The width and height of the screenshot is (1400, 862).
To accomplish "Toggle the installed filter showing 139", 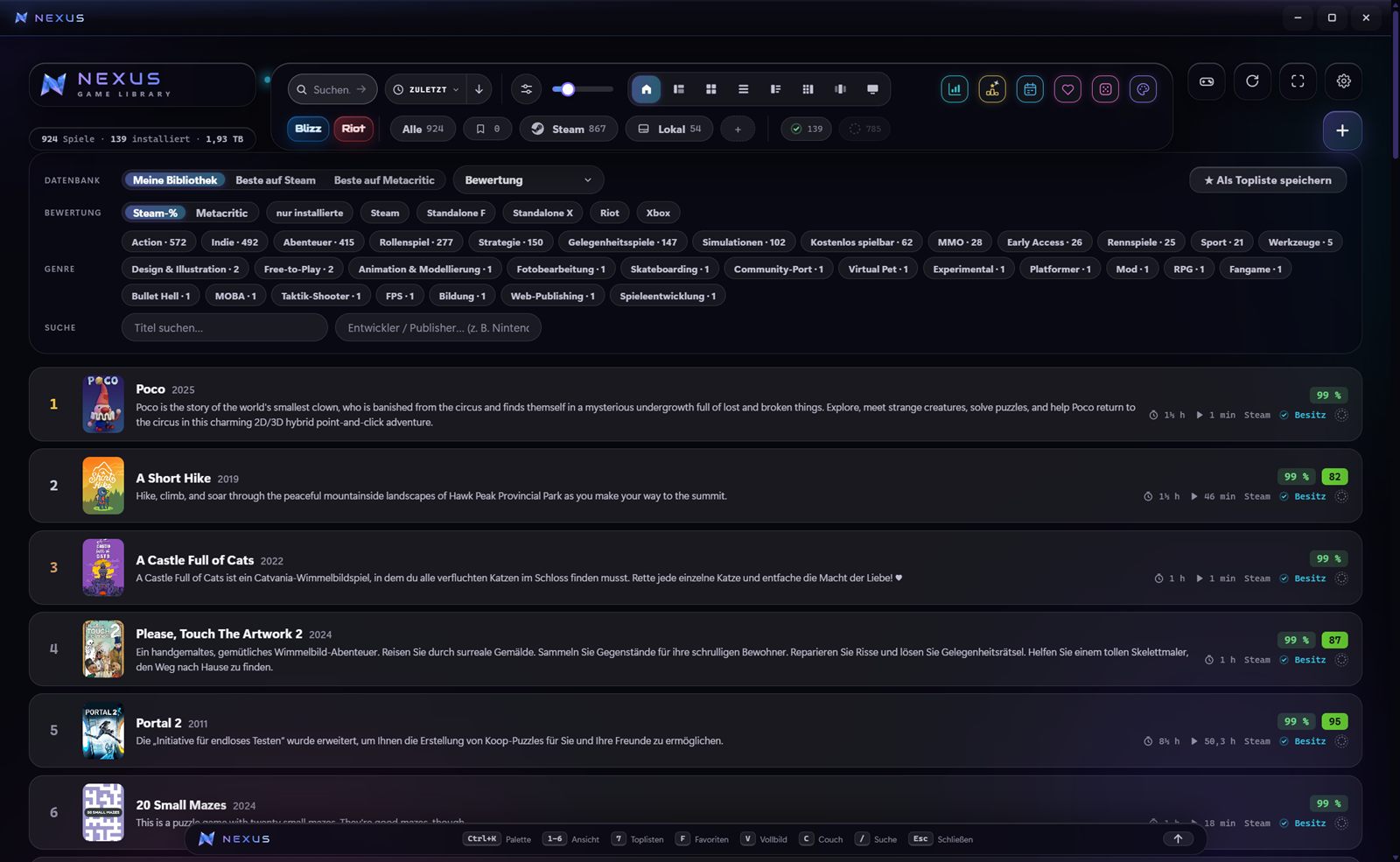I will coord(807,129).
